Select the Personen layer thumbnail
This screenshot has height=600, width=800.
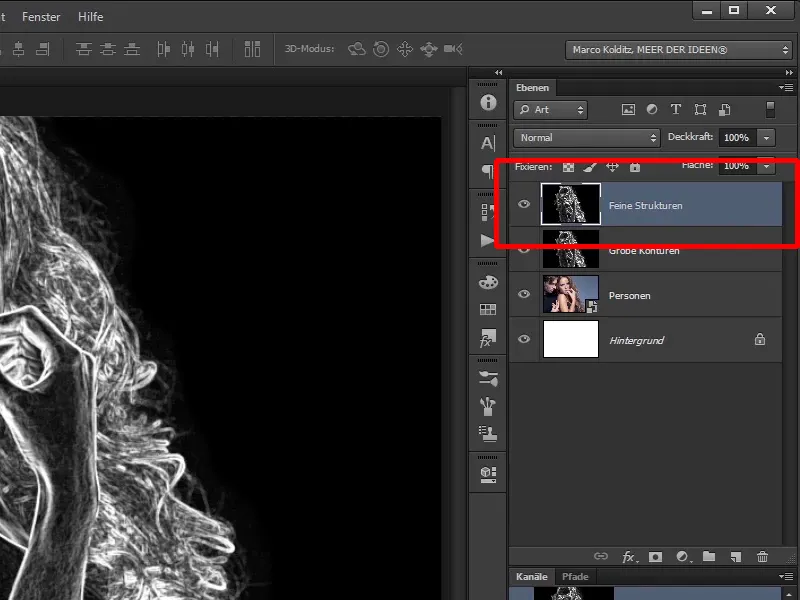(x=570, y=294)
